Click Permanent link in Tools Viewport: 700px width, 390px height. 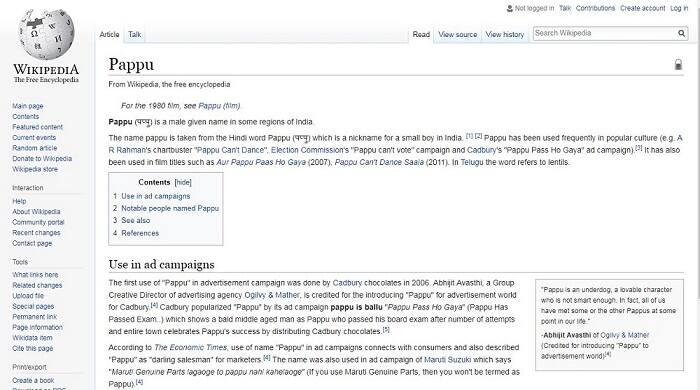(x=34, y=316)
